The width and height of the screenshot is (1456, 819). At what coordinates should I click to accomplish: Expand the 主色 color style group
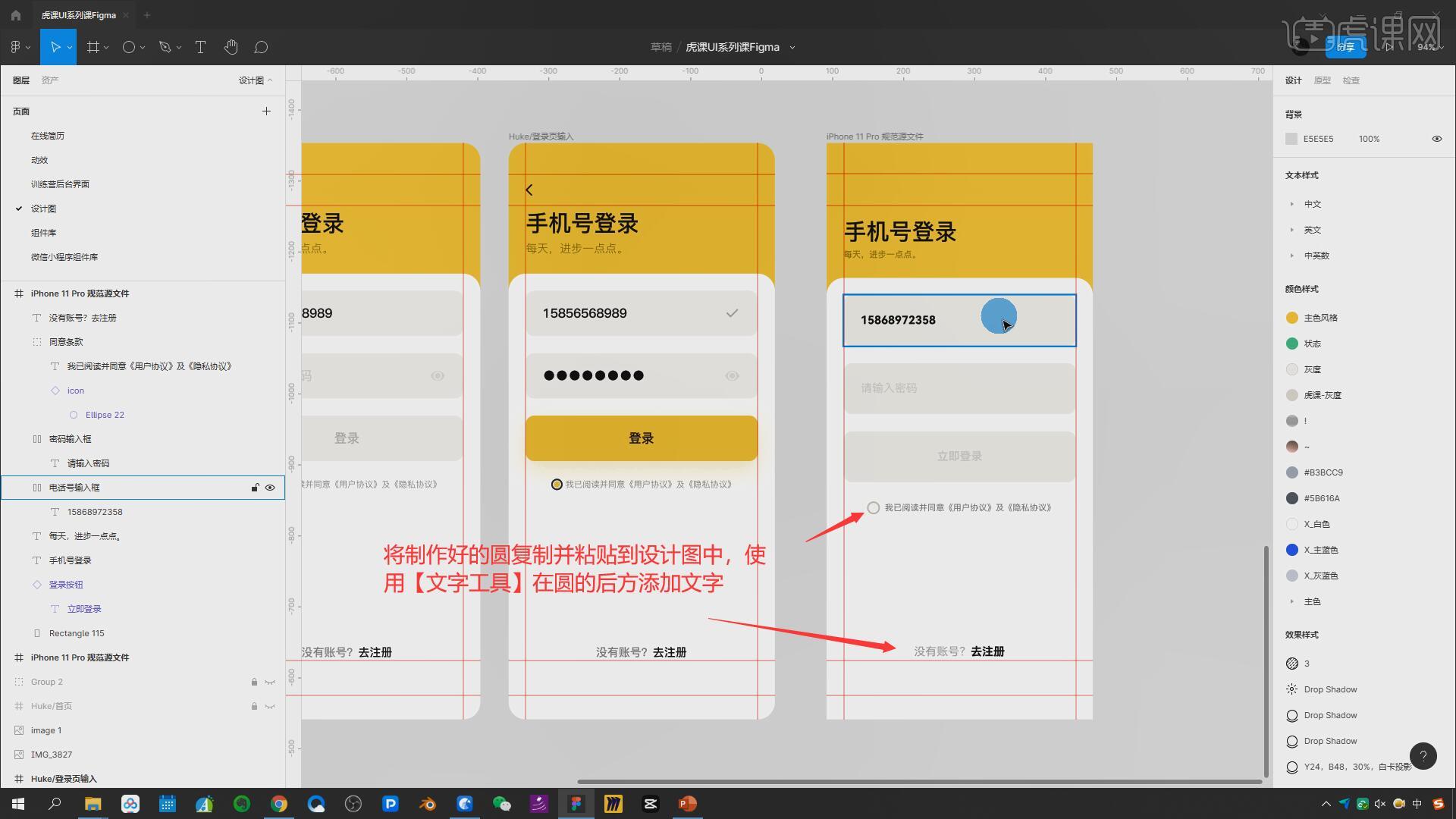click(x=1291, y=601)
